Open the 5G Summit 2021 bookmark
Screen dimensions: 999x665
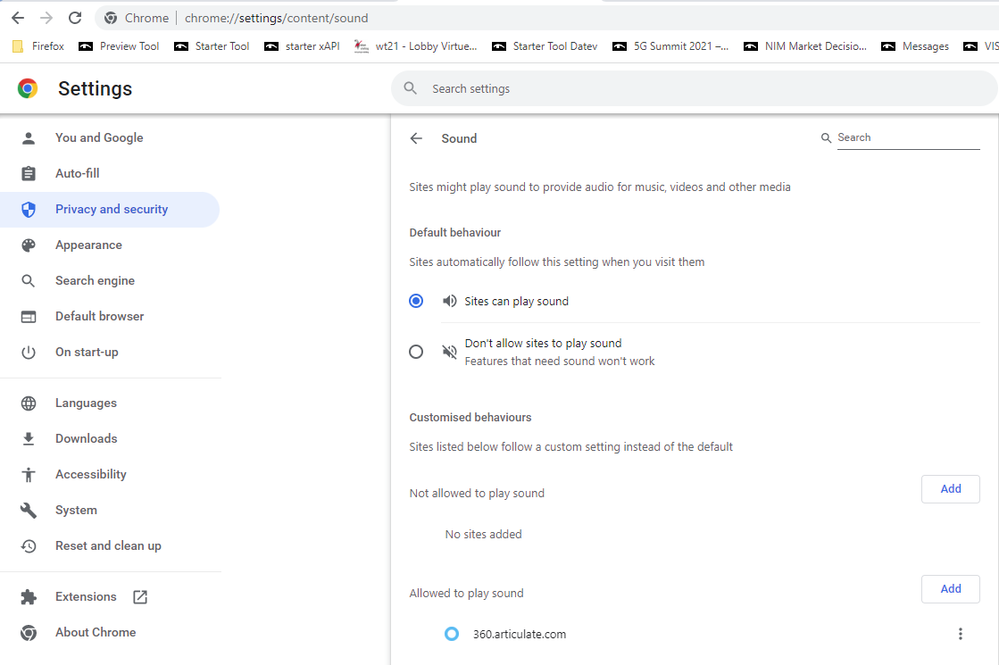point(671,46)
